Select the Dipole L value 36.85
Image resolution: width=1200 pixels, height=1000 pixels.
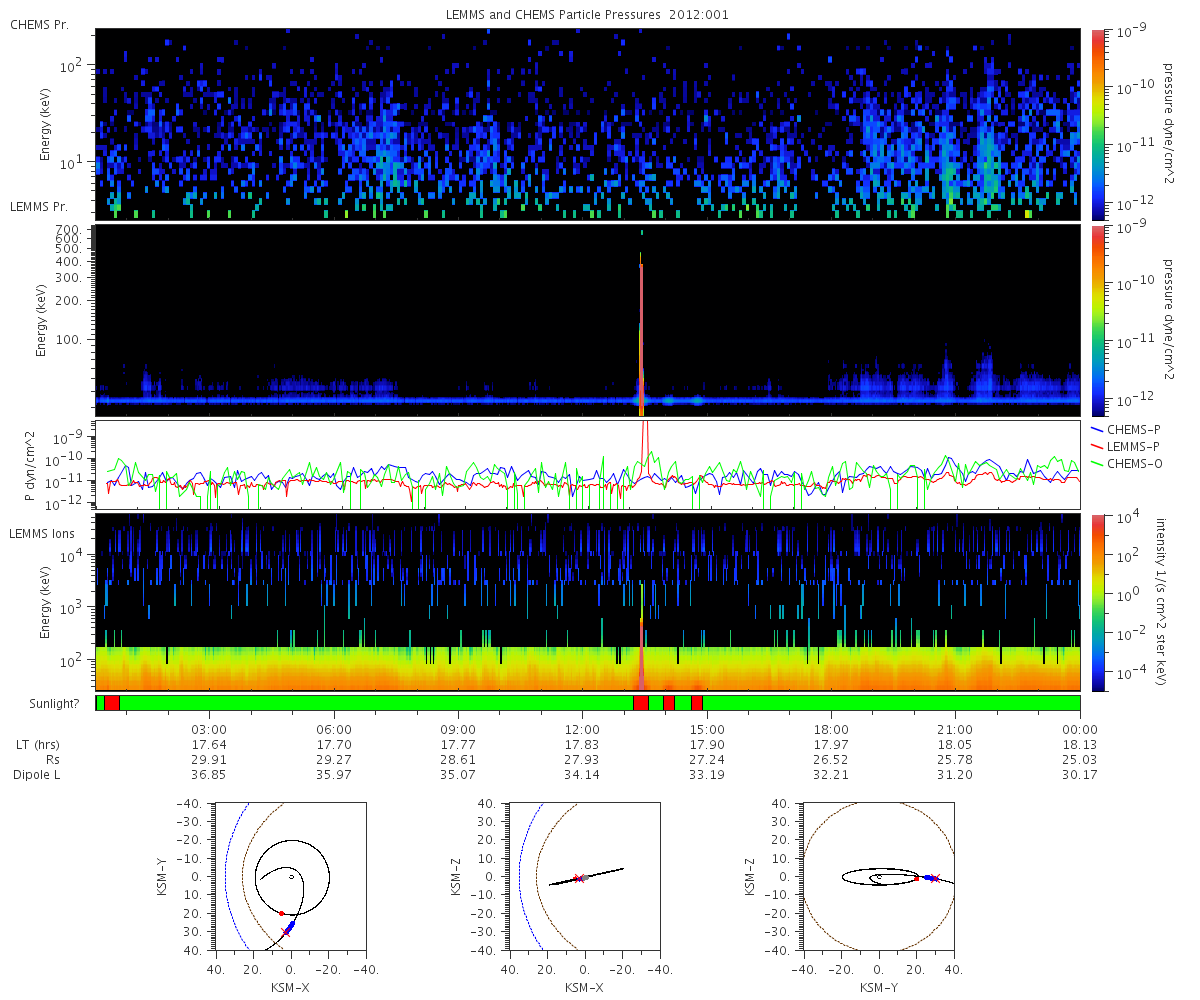pos(209,774)
